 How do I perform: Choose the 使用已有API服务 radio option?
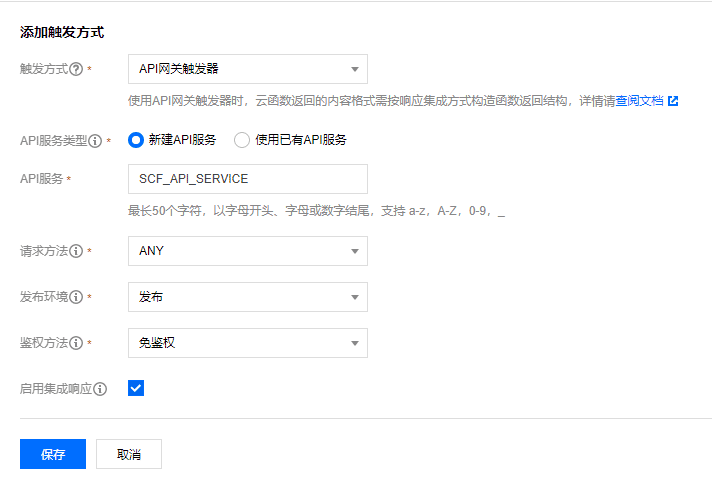pyautogui.click(x=241, y=140)
